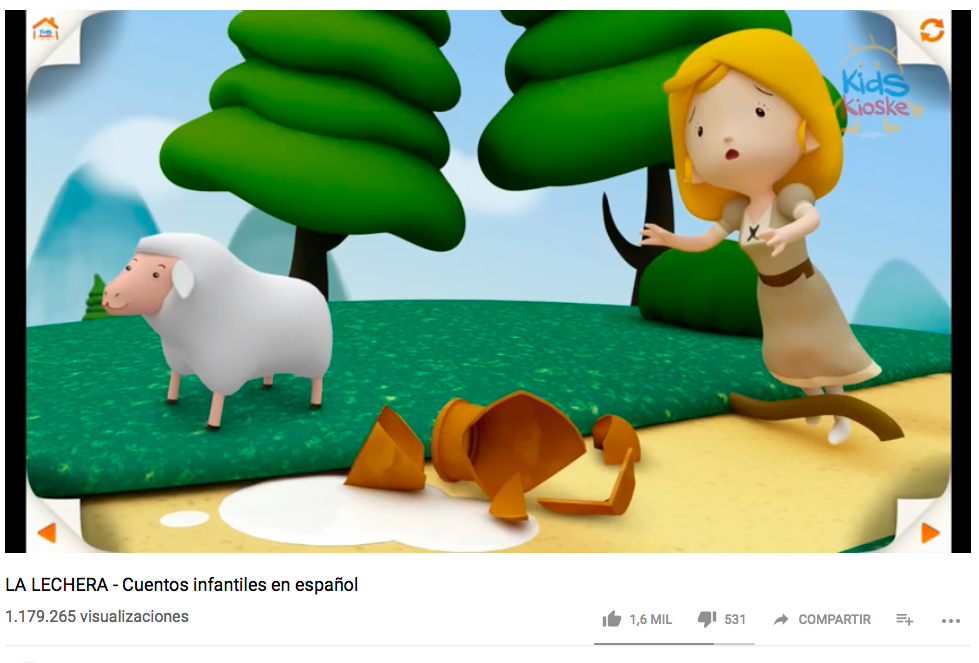
Task: Click the 1,6 MIL likes count
Action: (651, 619)
